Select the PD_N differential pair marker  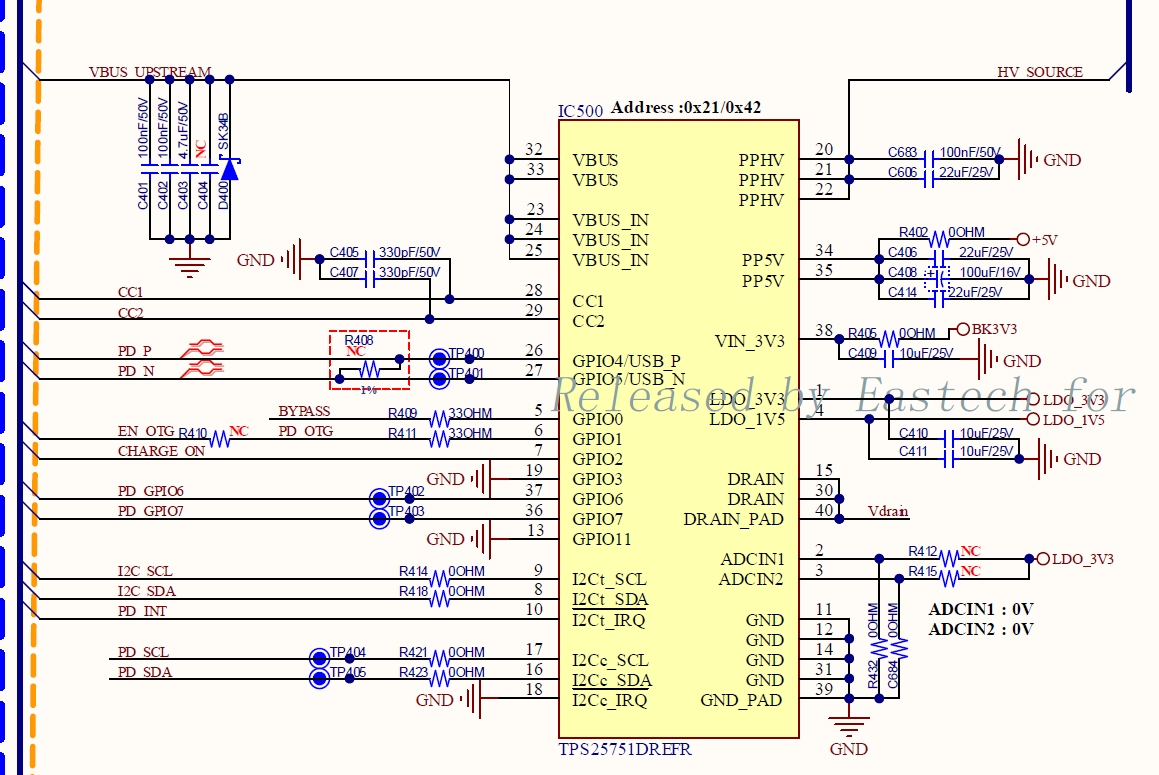(x=202, y=368)
